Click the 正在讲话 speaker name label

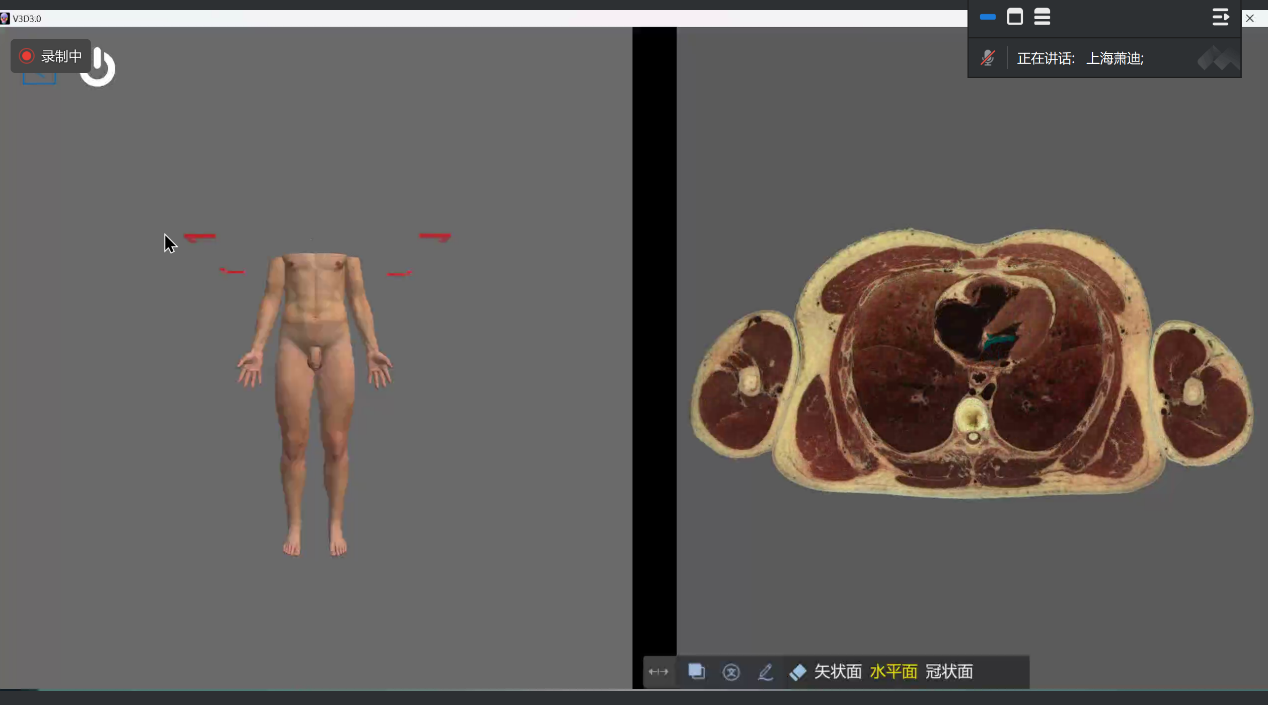pos(1080,58)
